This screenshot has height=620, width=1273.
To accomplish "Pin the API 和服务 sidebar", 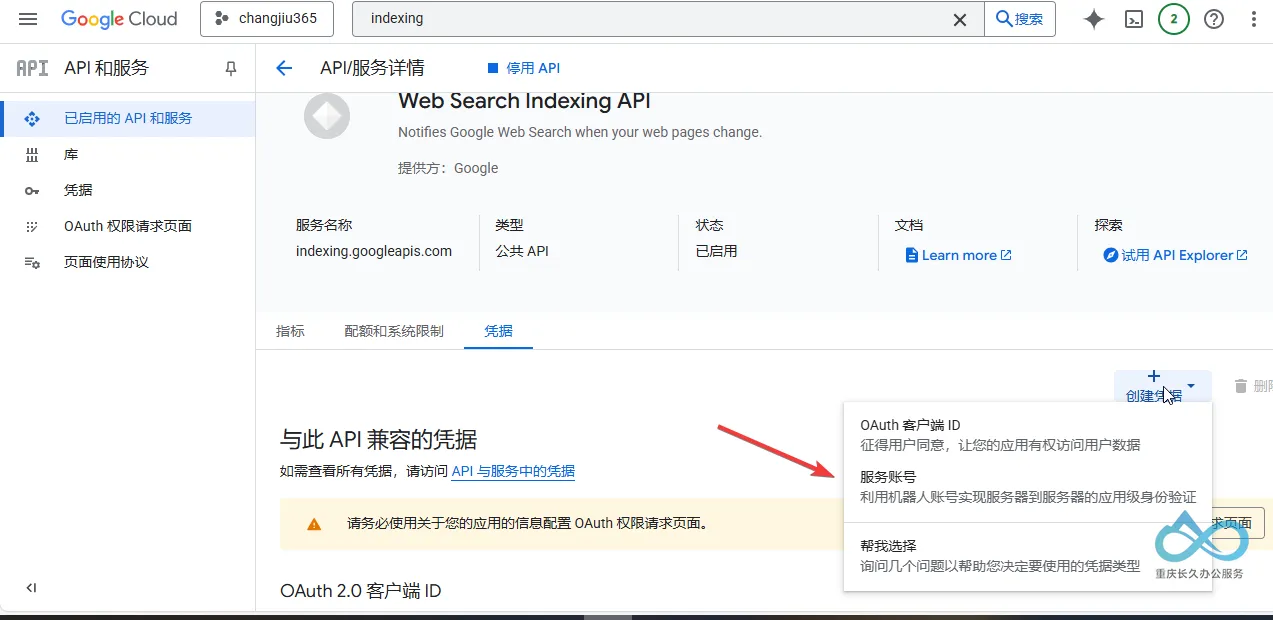I will point(231,68).
